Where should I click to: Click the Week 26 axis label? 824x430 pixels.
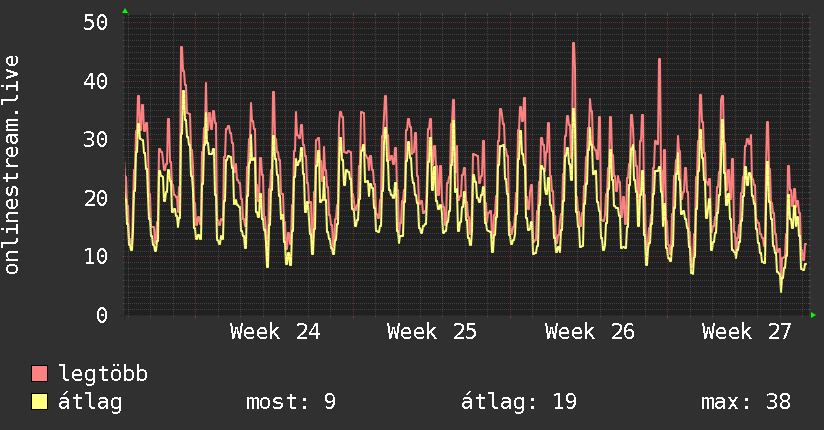590,332
